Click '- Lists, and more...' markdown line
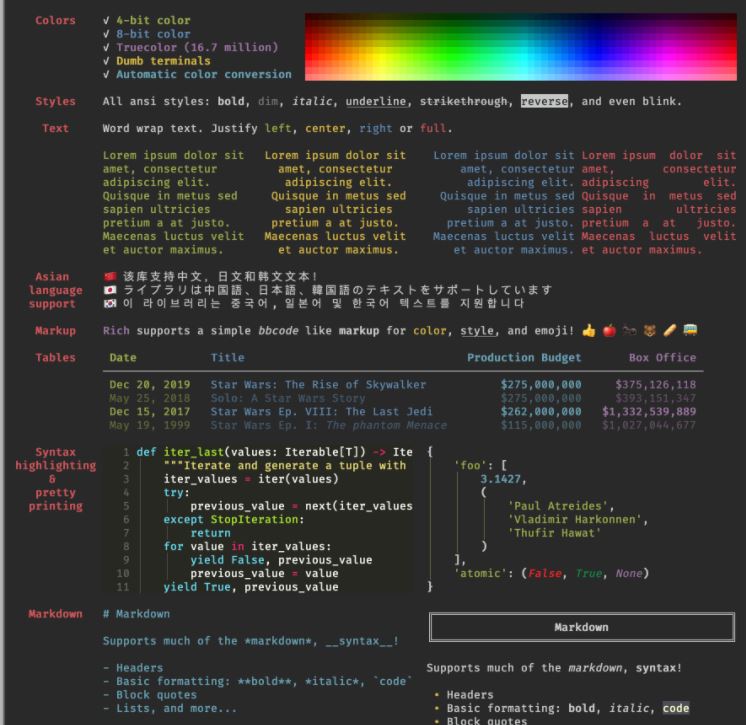Screen dimensions: 746x725 [x=170, y=708]
